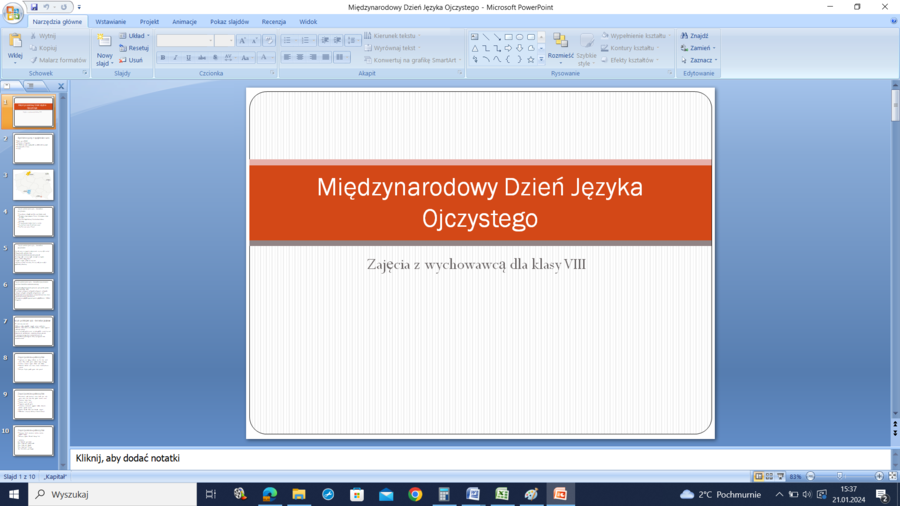Fit slide to the current window

[893, 476]
